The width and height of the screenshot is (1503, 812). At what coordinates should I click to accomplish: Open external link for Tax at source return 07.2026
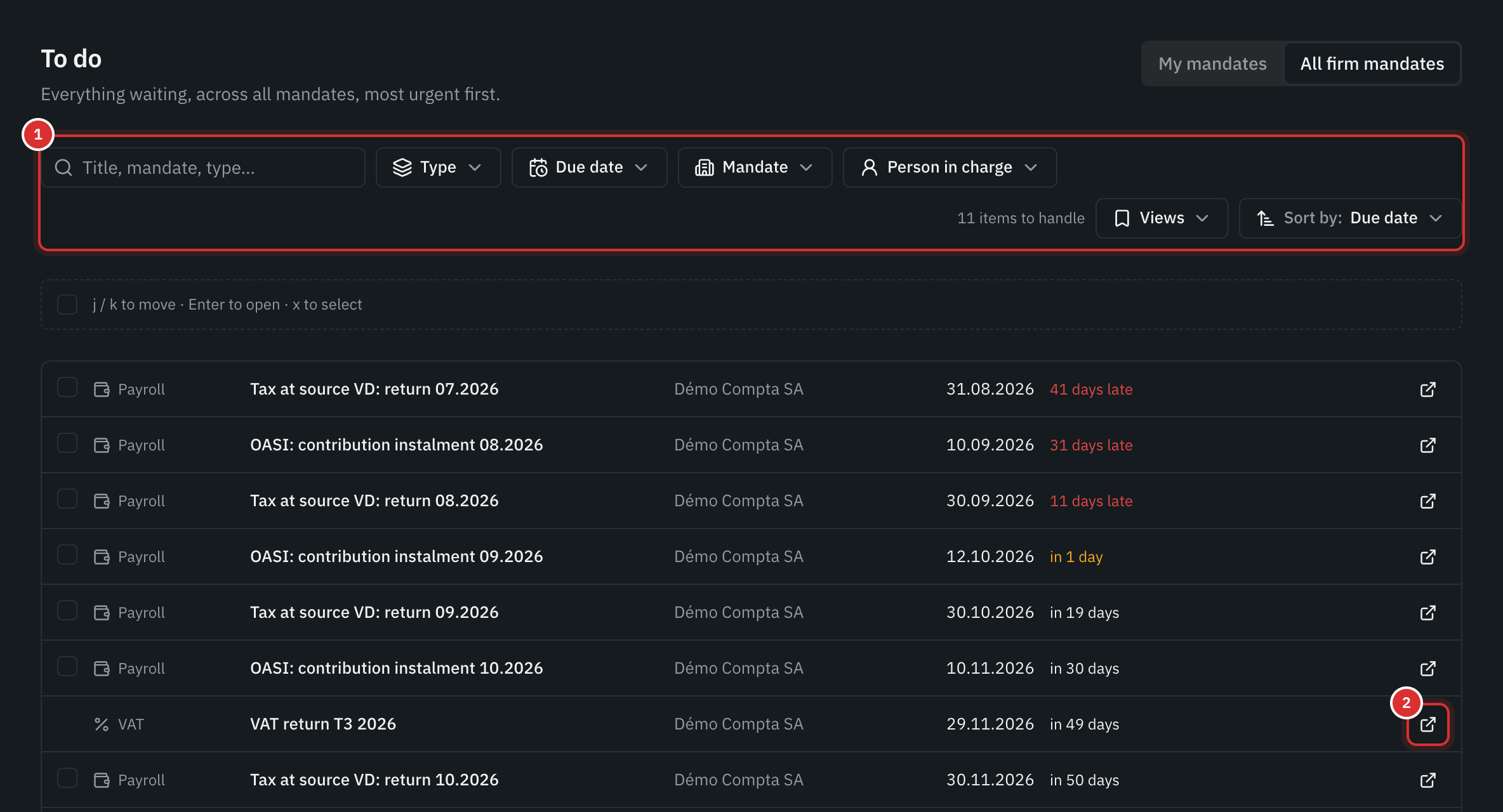(1427, 389)
